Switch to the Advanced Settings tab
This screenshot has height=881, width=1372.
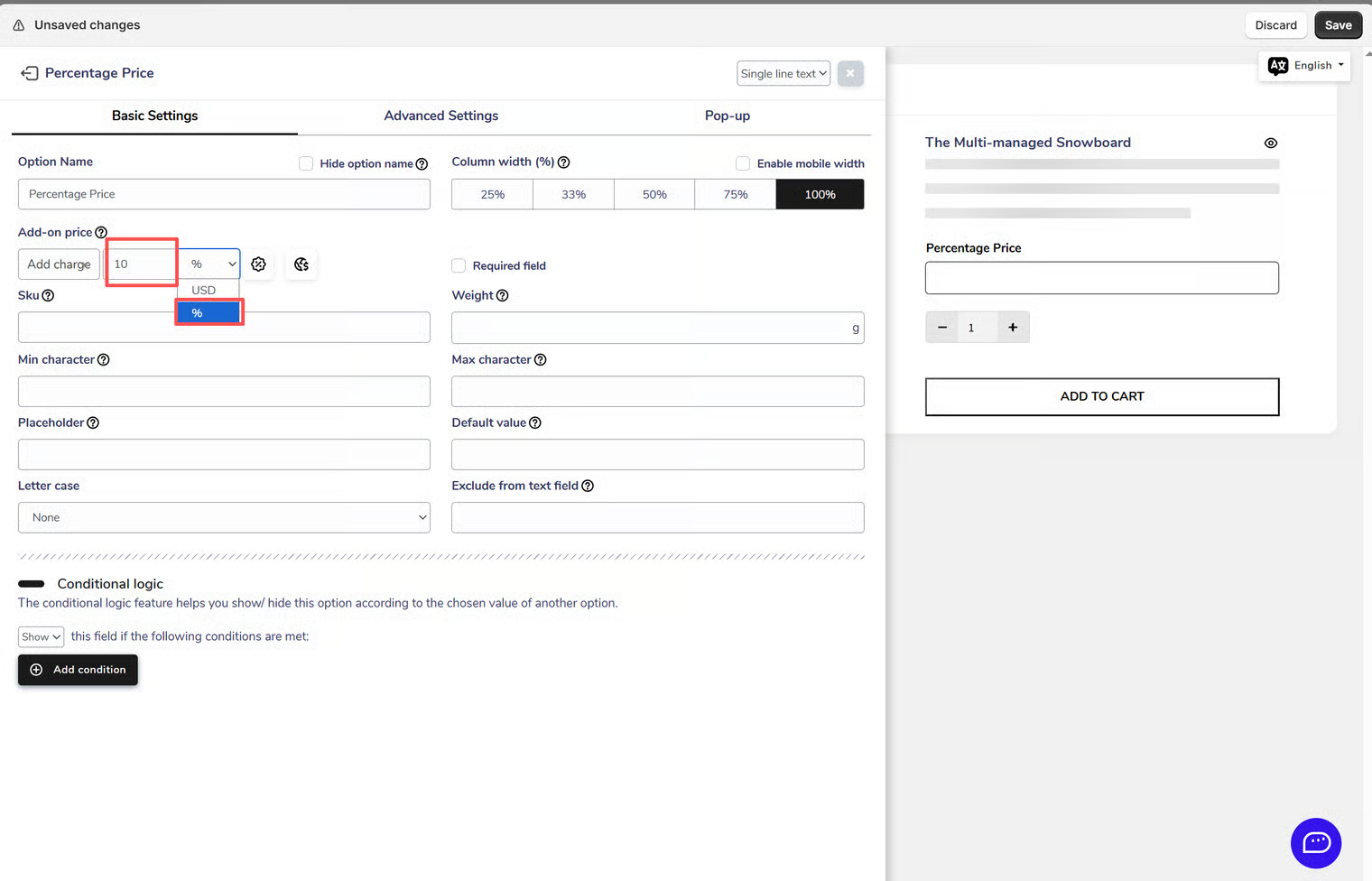point(440,116)
